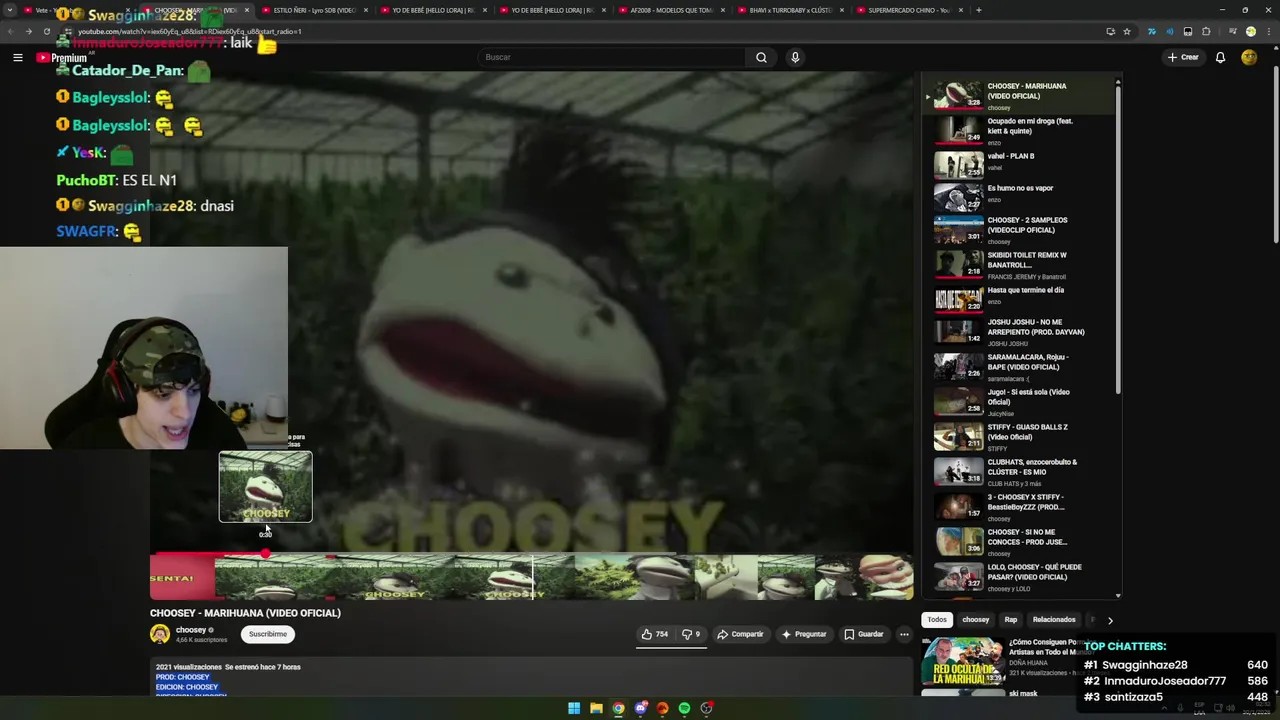Viewport: 1280px width, 720px height.
Task: Save video with Guardar button
Action: point(864,634)
